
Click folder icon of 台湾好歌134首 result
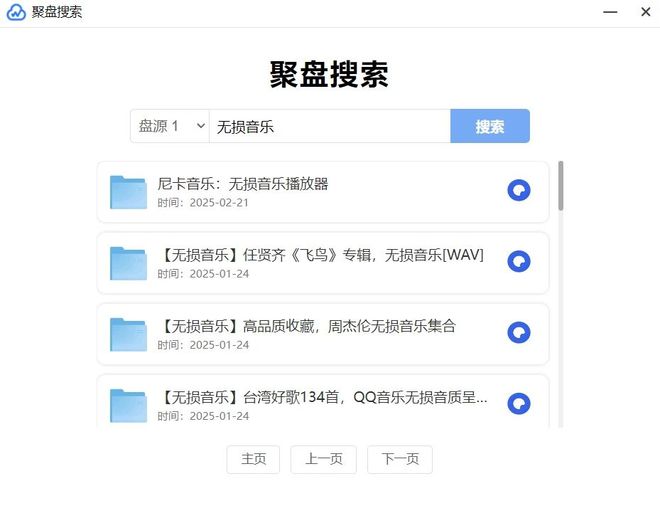(128, 406)
